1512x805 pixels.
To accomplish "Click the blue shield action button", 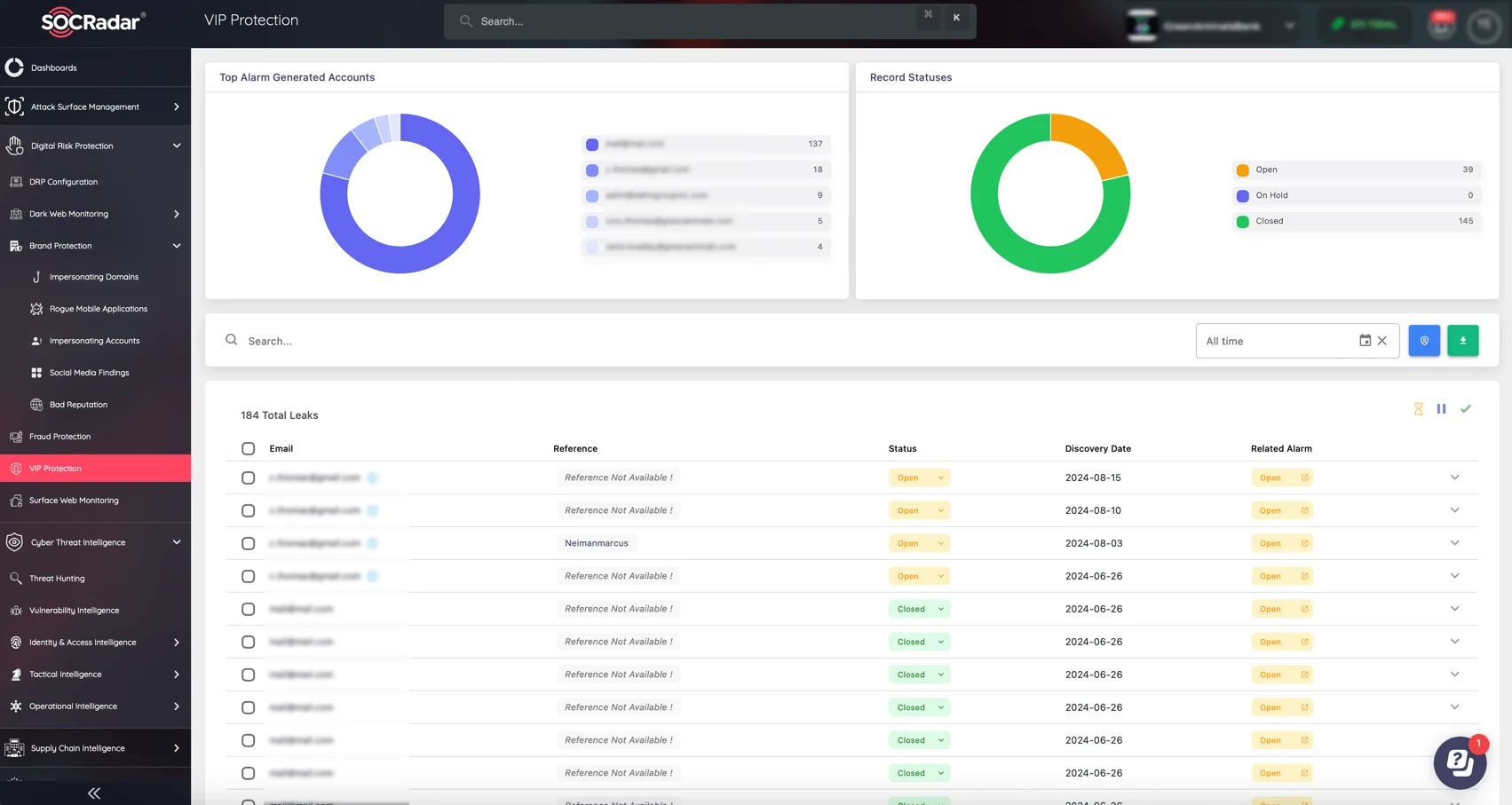I will click(1424, 341).
